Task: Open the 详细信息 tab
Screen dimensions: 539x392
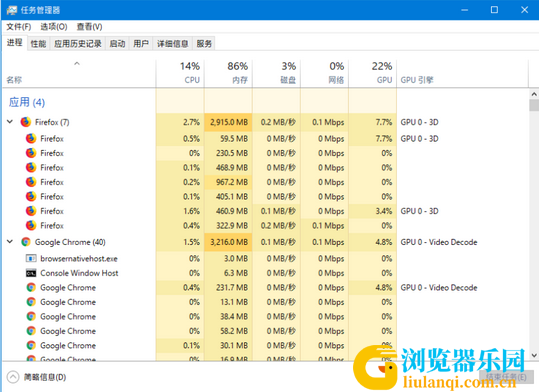Action: tap(173, 44)
